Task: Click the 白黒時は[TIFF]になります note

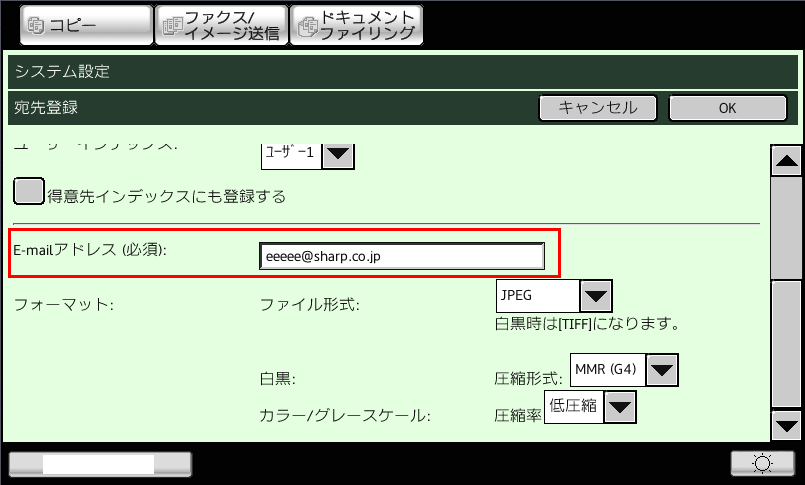Action: [587, 324]
